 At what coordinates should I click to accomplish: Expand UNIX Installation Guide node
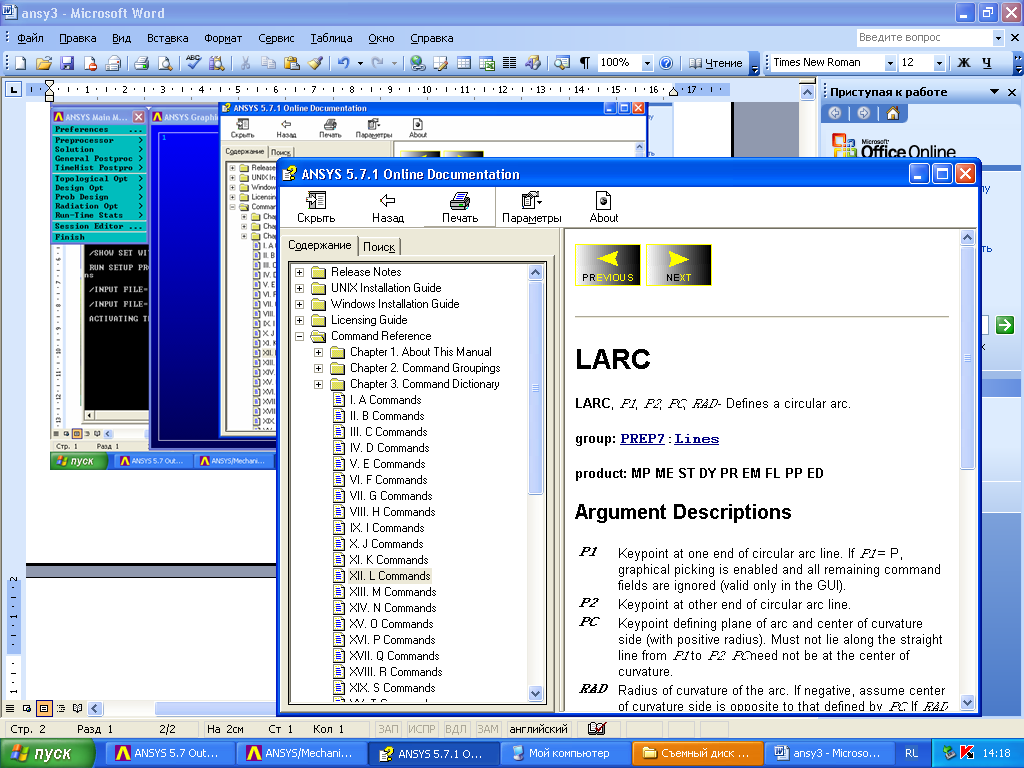[299, 288]
